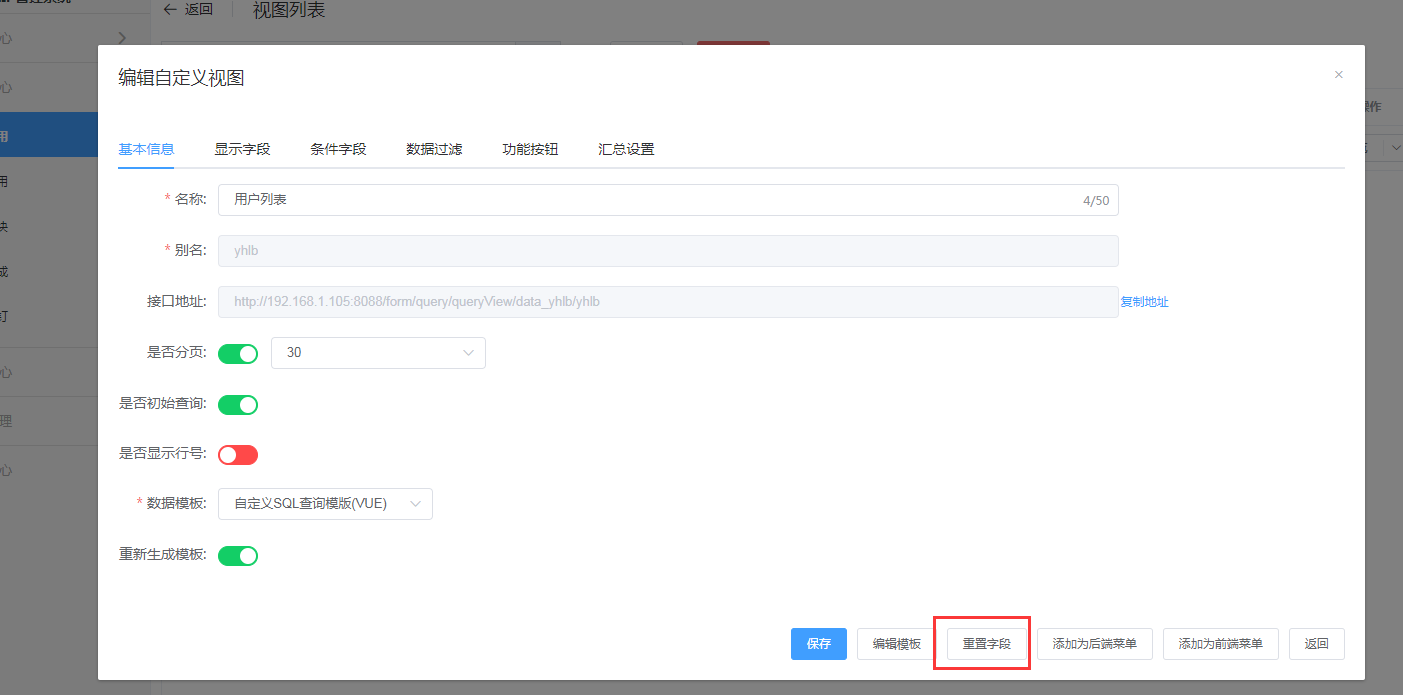Image resolution: width=1403 pixels, height=695 pixels.
Task: Click the 编辑模板 button
Action: (x=896, y=644)
